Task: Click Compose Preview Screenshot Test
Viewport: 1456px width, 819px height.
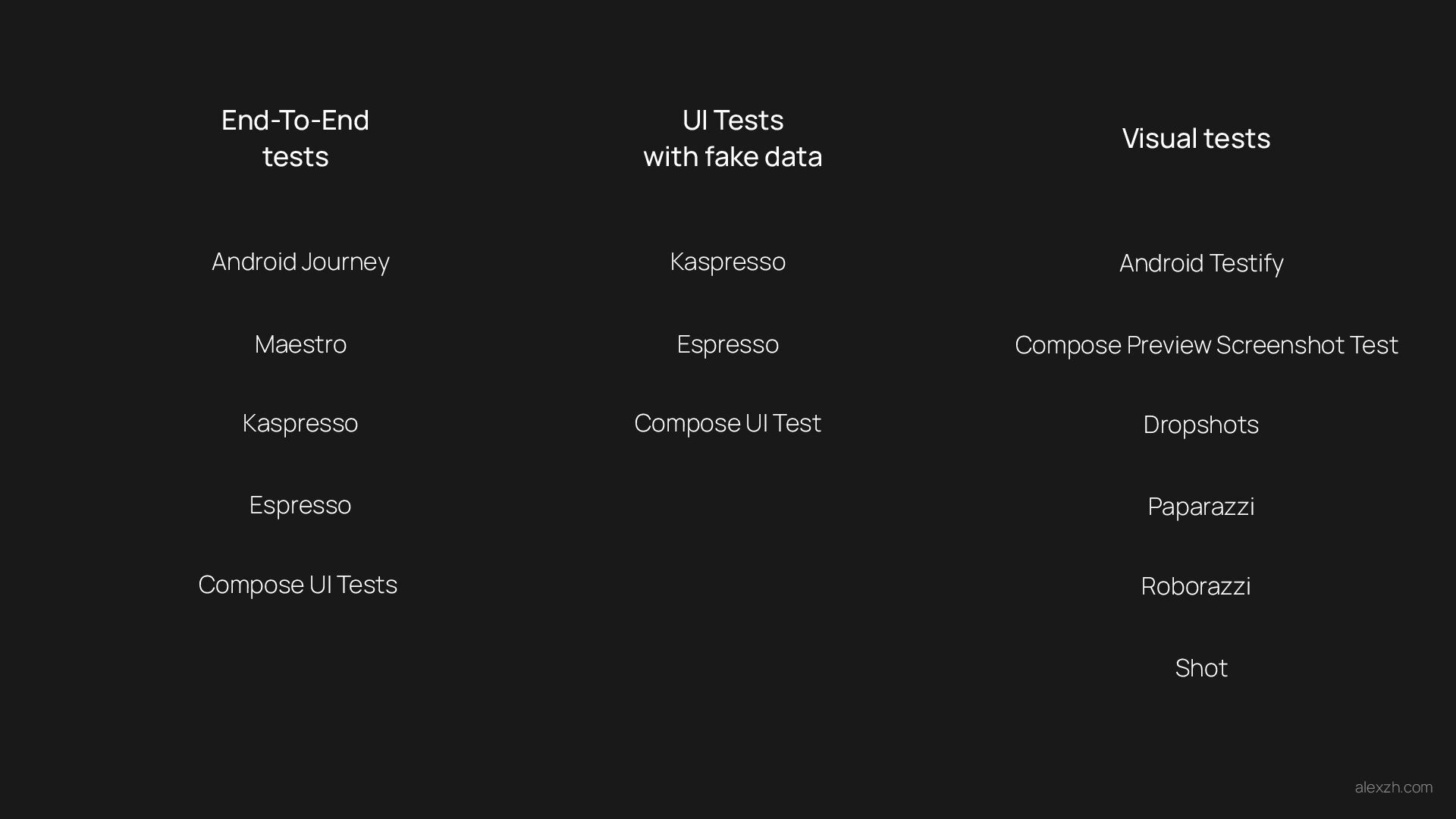Action: (1207, 345)
